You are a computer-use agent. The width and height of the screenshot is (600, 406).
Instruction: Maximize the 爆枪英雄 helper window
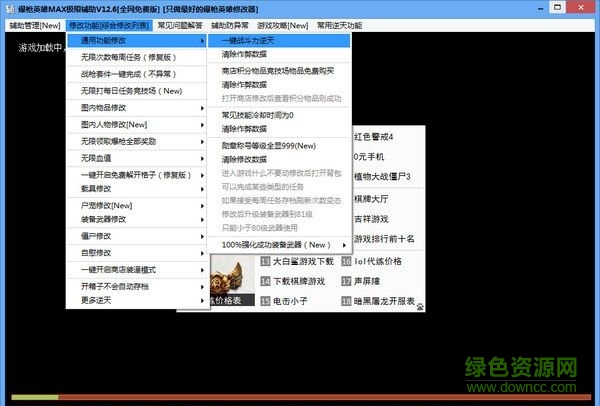point(558,7)
